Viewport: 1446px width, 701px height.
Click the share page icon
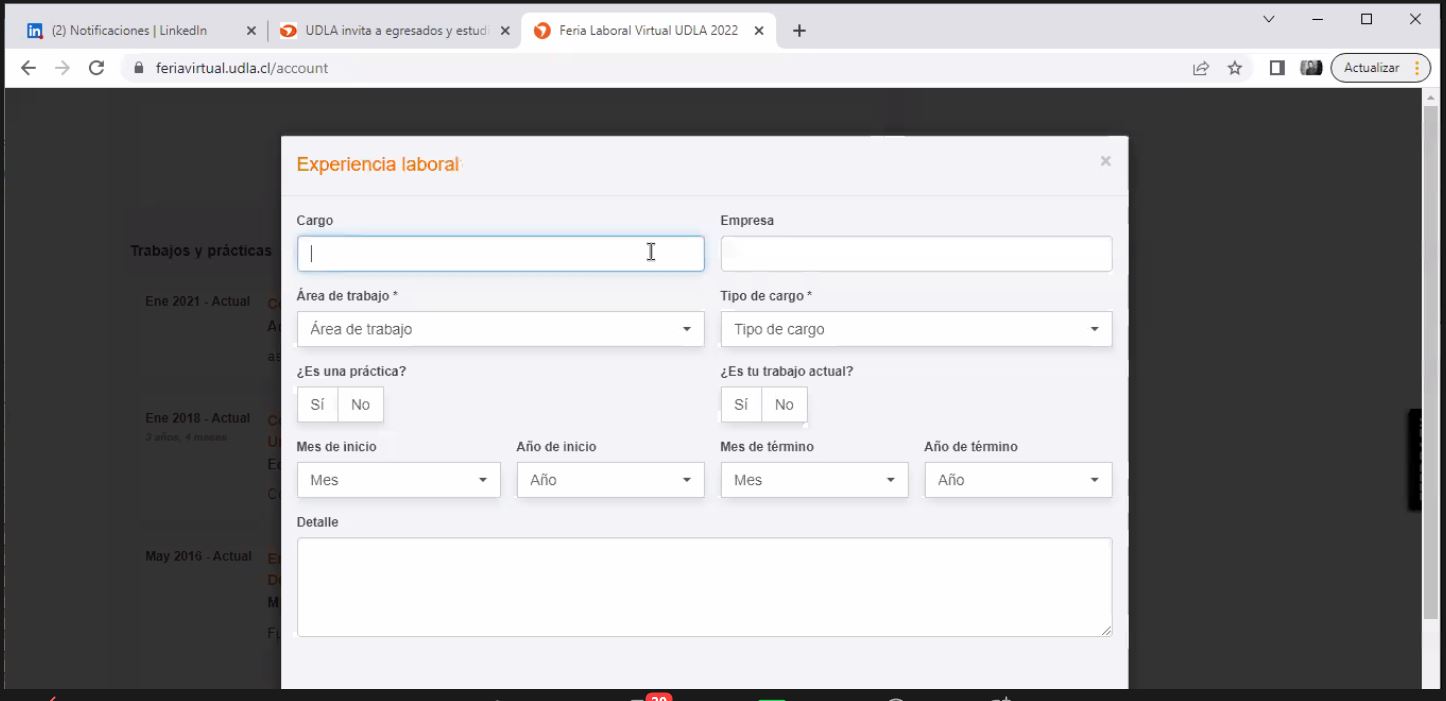1200,68
